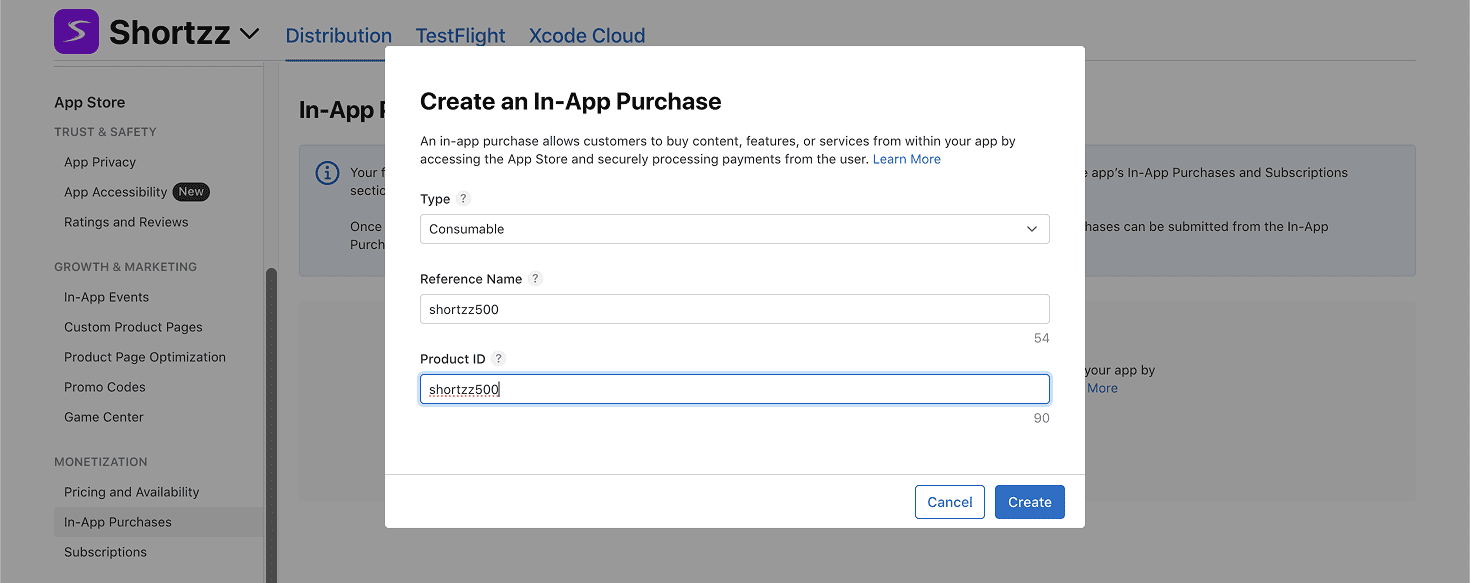Open App Privacy in the sidebar
Screen dimensions: 1470x583
100,162
